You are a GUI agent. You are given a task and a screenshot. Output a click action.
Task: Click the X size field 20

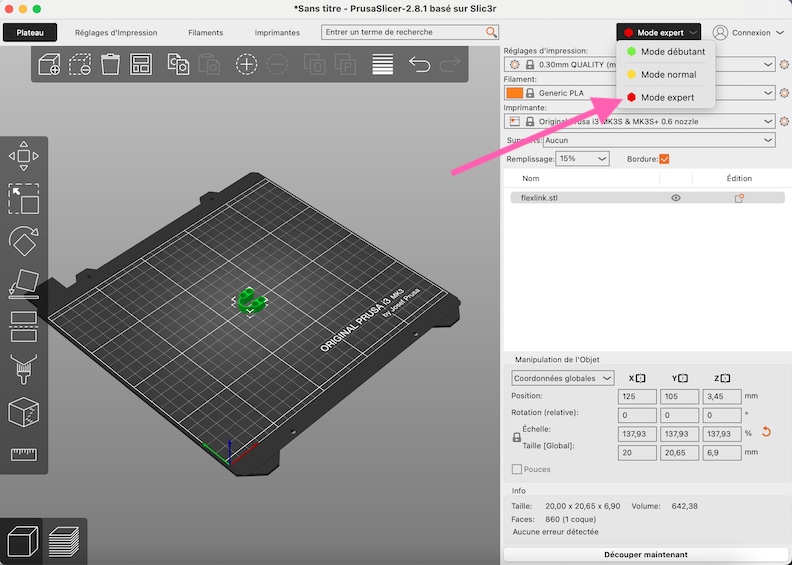(637, 452)
